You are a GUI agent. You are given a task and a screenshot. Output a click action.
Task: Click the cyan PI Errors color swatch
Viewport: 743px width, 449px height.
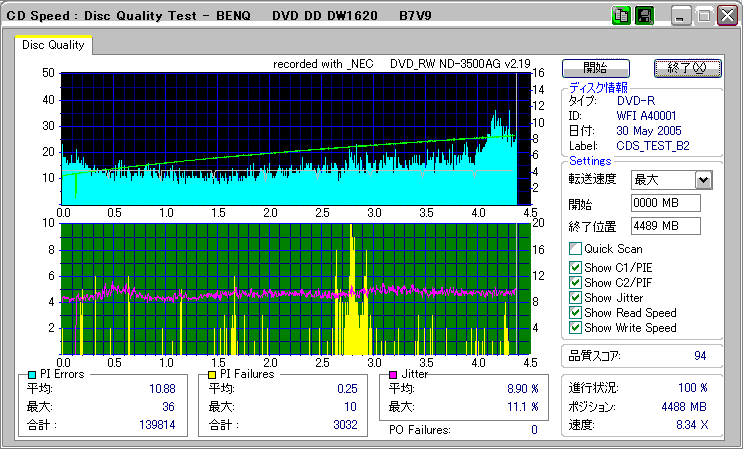(32, 374)
